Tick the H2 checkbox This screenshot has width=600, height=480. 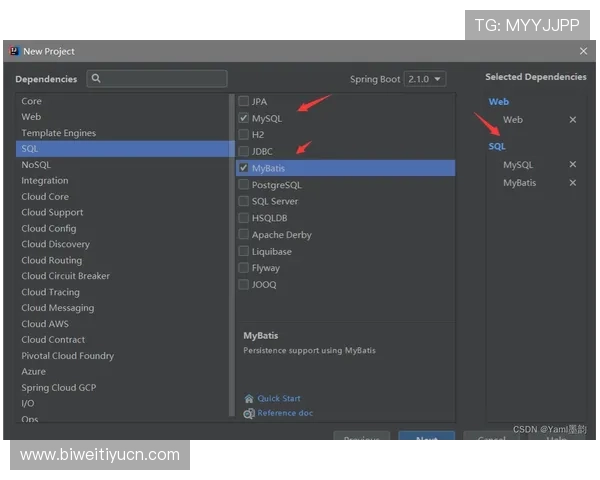click(243, 134)
